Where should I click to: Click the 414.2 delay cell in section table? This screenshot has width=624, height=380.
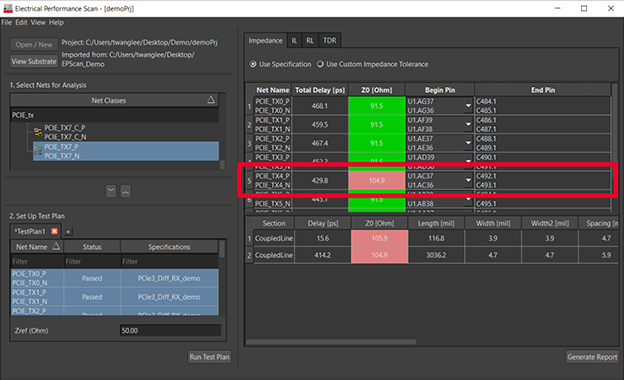(x=322, y=255)
